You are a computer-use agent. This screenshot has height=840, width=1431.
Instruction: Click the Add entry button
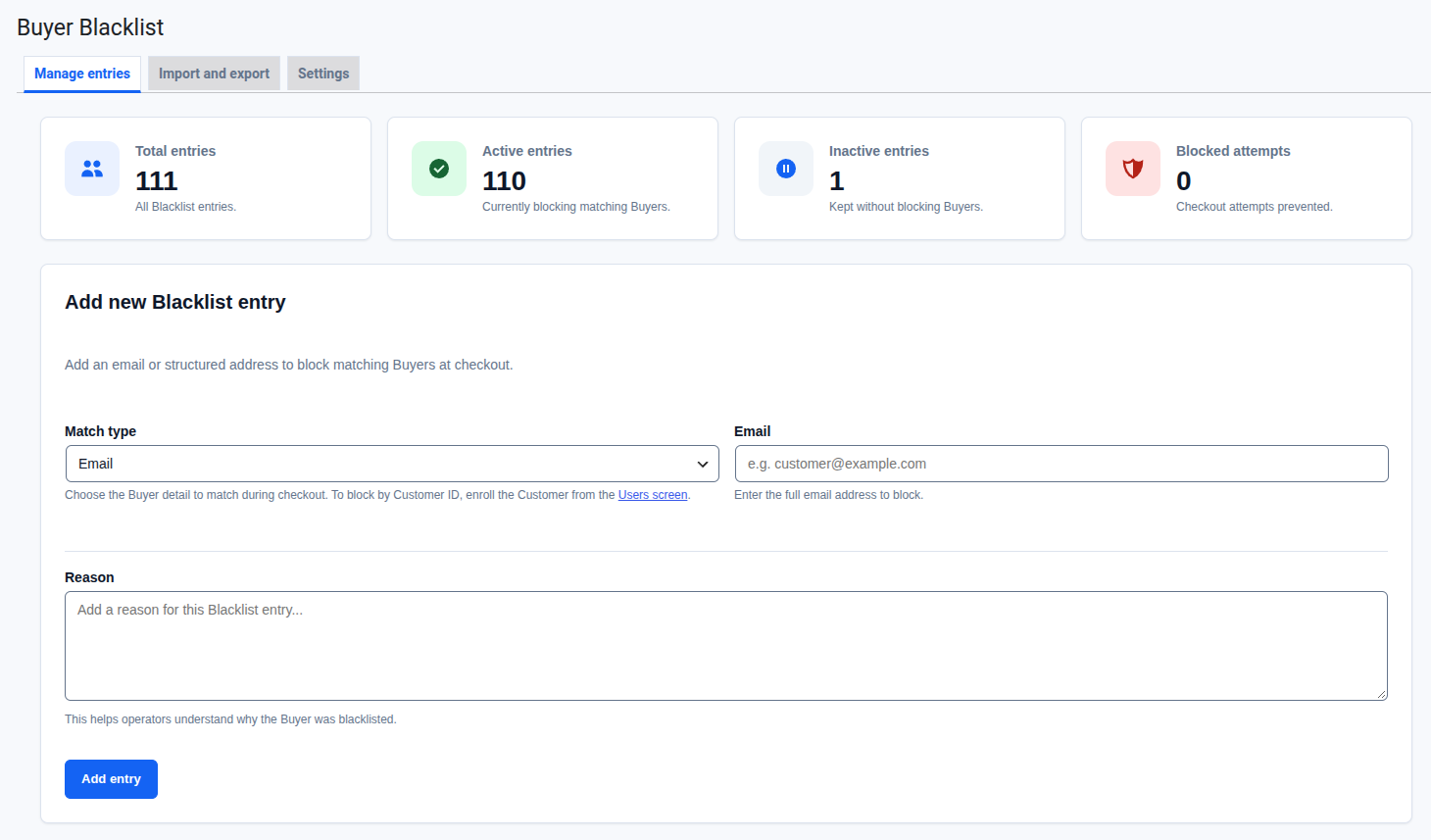point(111,779)
